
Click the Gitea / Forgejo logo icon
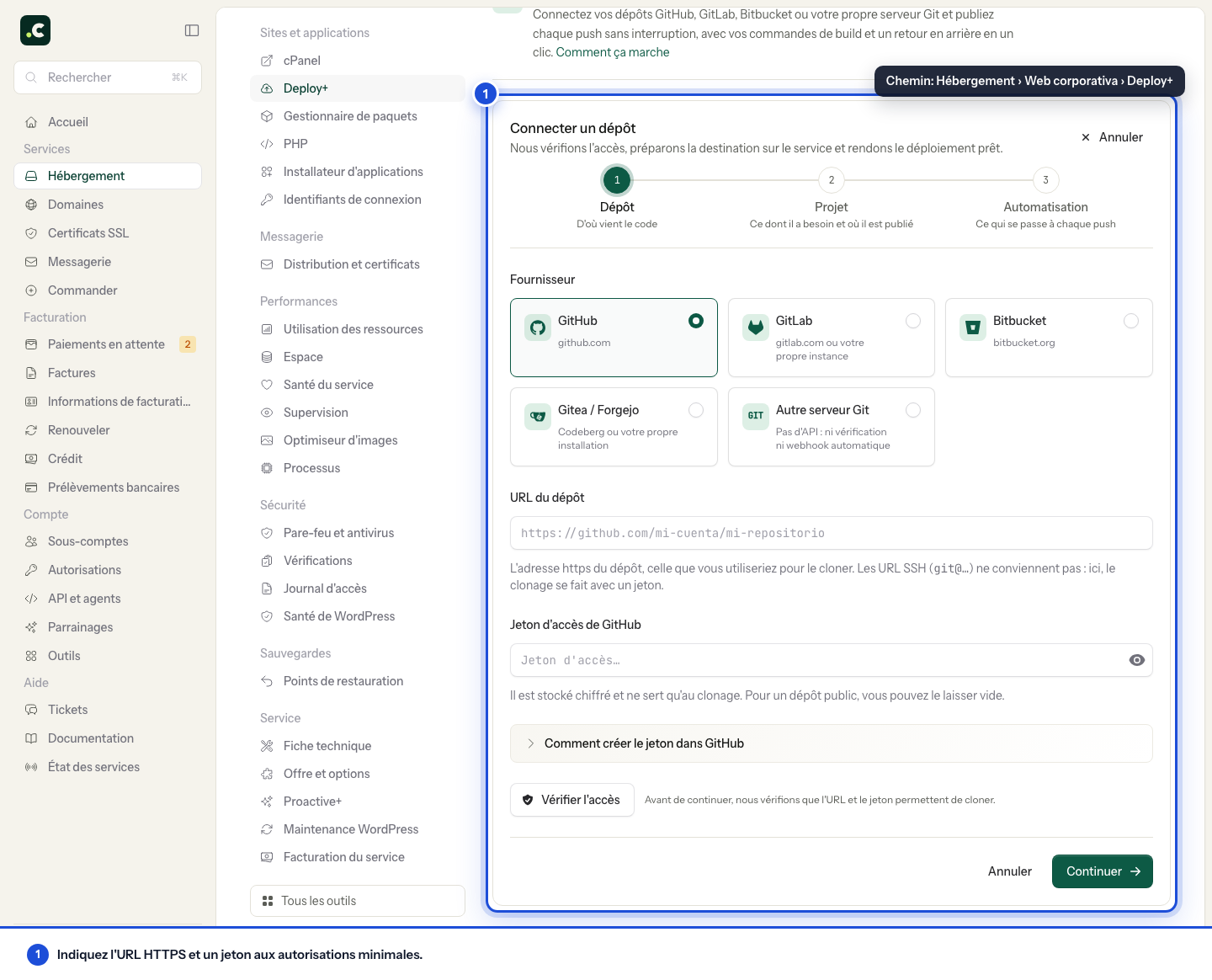click(538, 417)
